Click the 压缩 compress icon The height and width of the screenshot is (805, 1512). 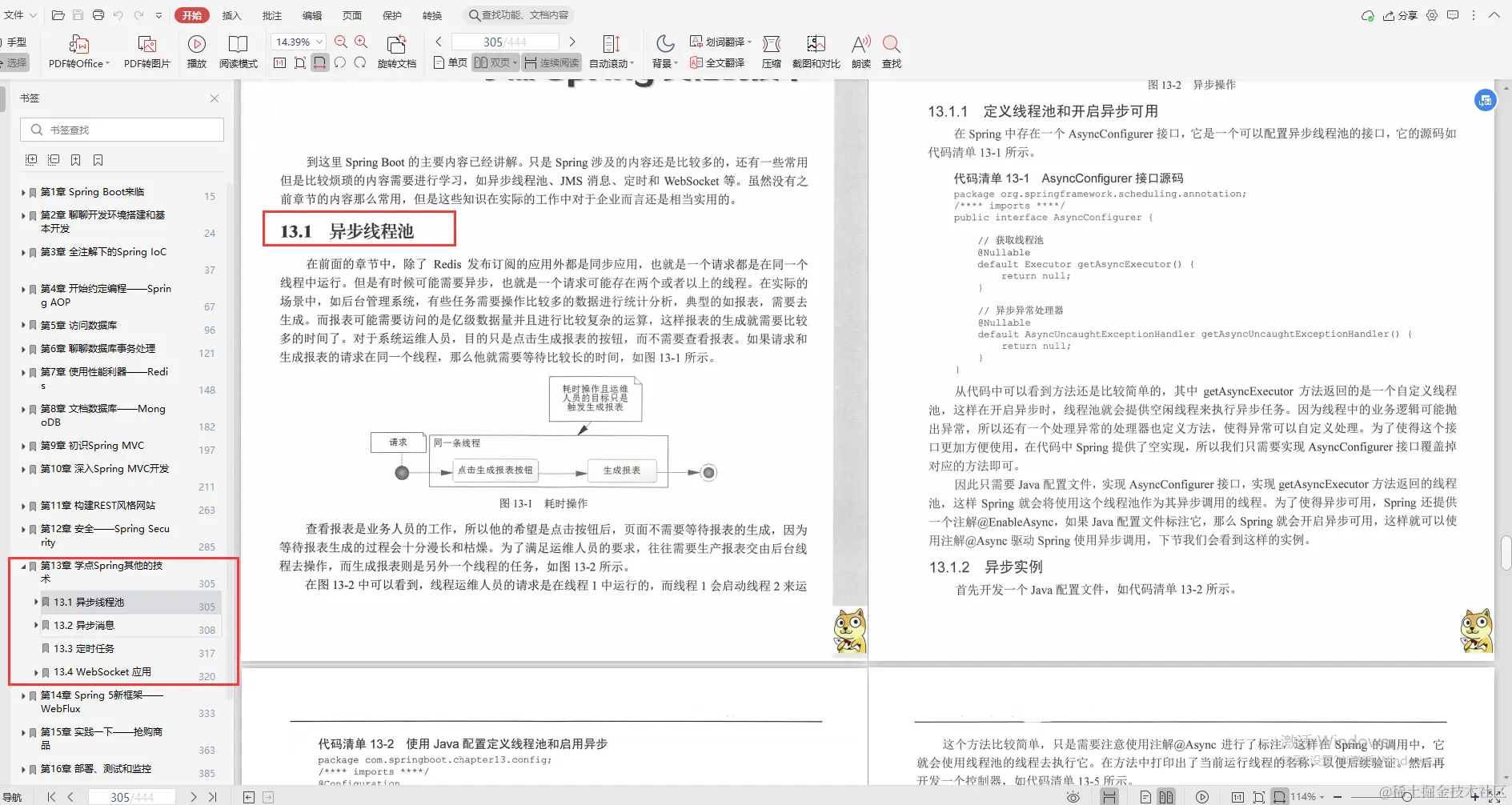[771, 51]
